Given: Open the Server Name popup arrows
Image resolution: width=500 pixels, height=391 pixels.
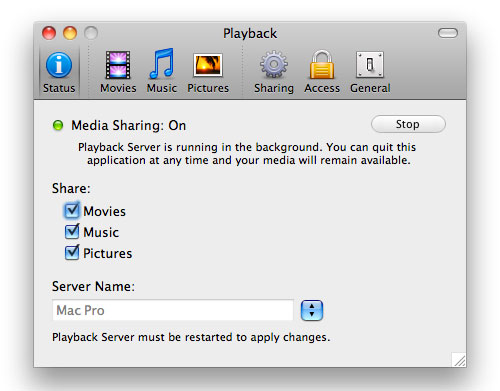Looking at the screenshot, I should coord(312,310).
